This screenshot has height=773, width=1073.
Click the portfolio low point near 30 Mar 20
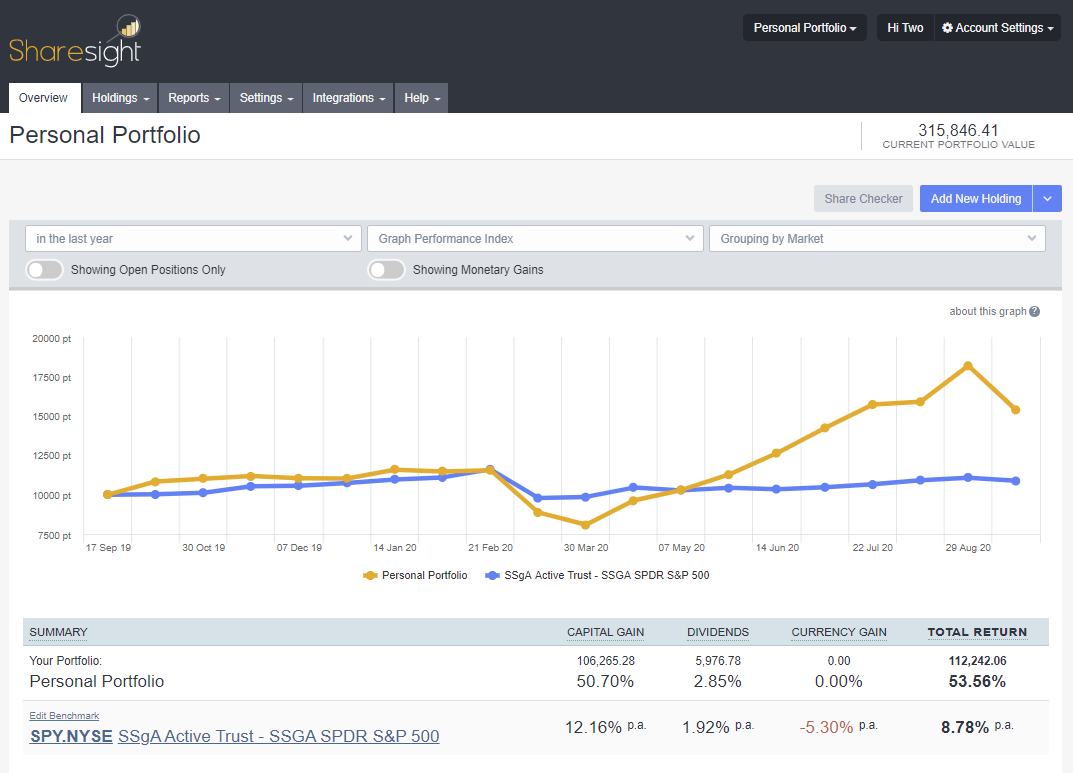pos(585,525)
